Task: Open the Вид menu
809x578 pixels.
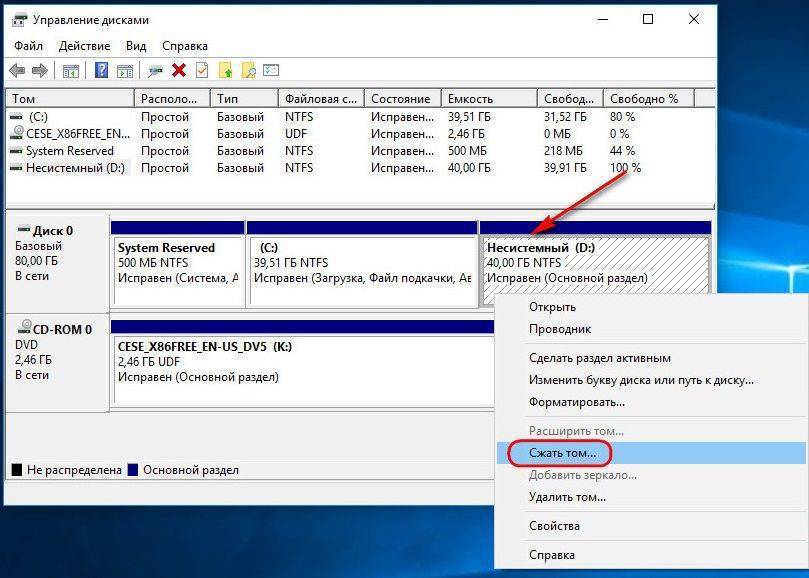Action: 136,46
